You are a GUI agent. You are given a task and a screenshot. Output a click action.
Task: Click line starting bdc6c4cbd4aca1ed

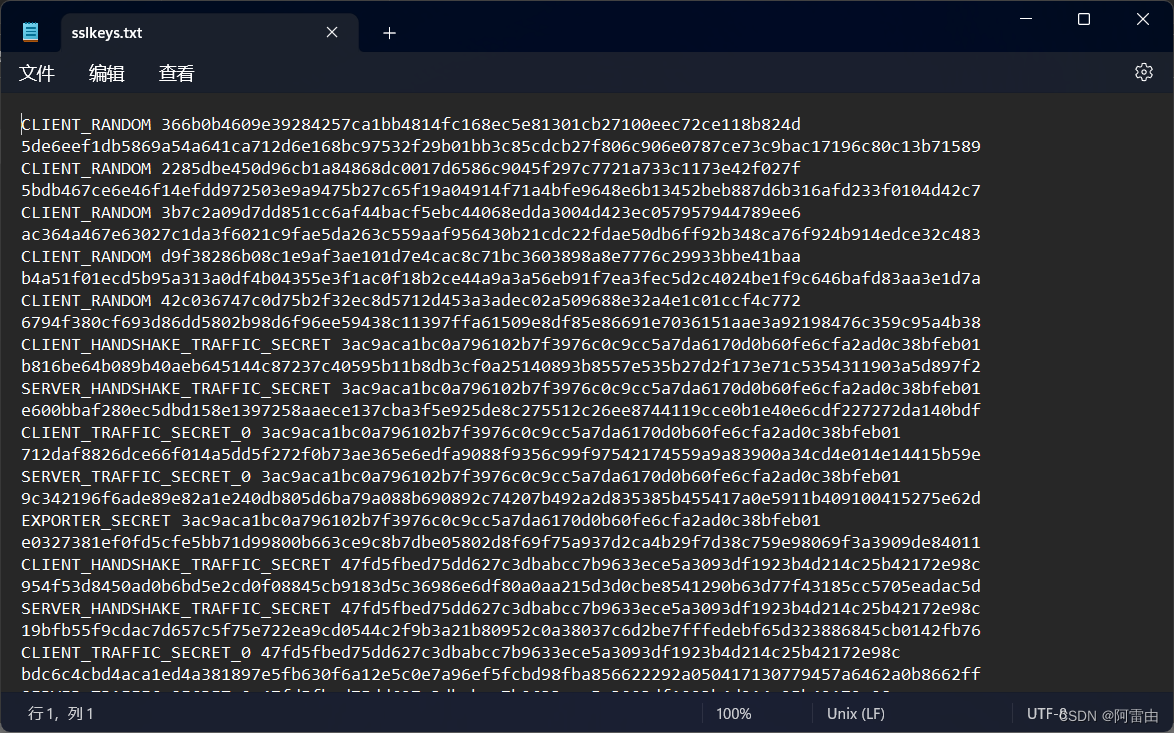(x=501, y=675)
